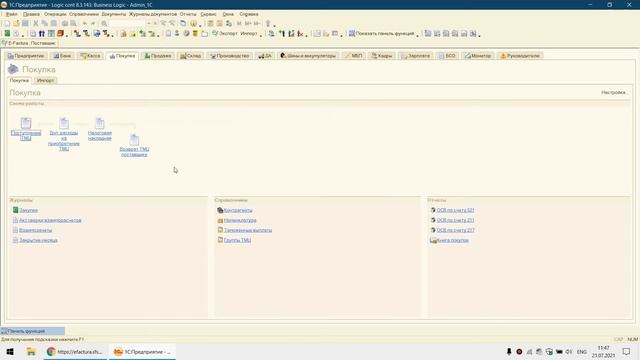This screenshot has width=640, height=360.
Task: Switch to the Производство section tab
Action: tap(230, 56)
